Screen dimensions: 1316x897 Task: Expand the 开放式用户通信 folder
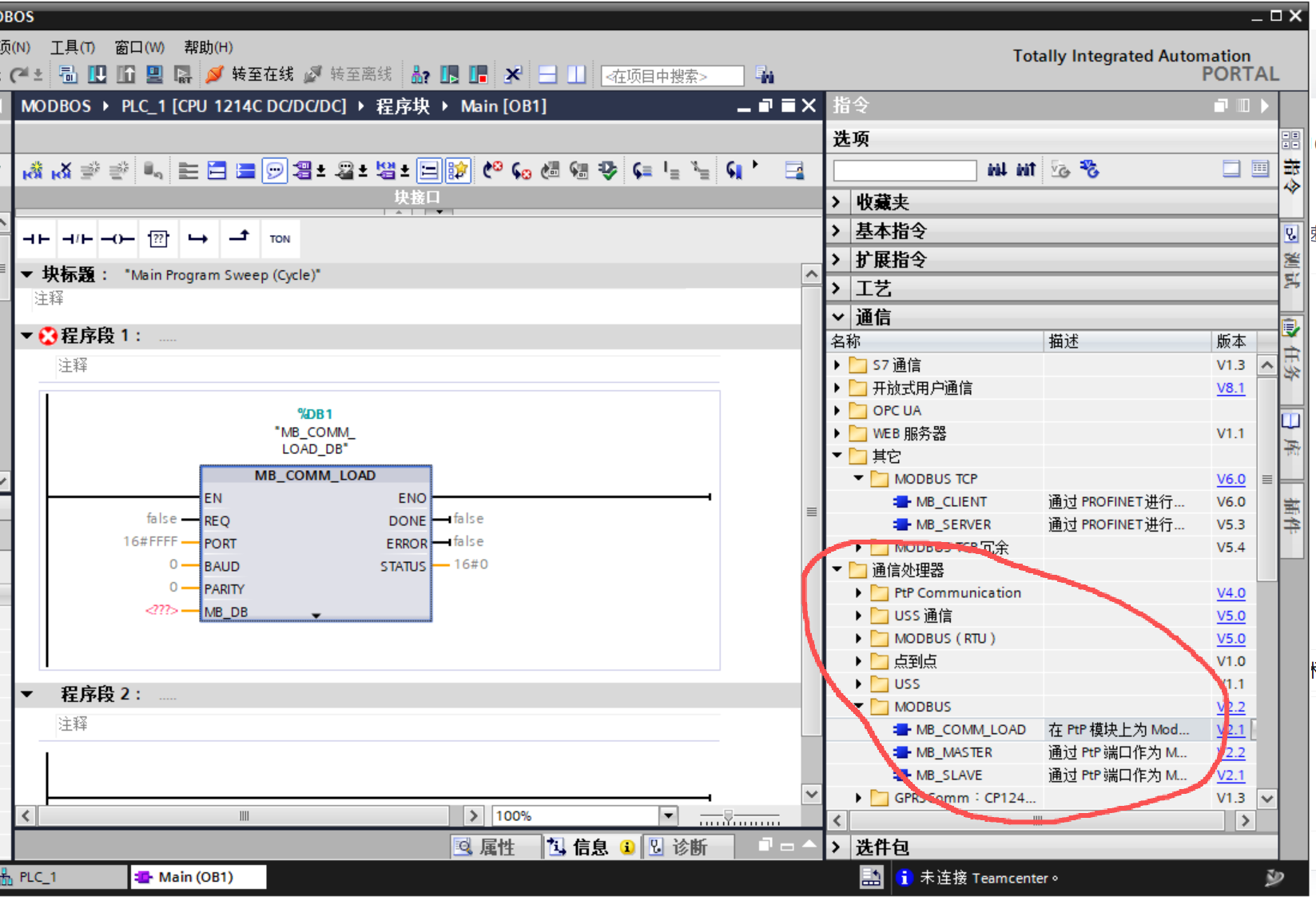(837, 388)
